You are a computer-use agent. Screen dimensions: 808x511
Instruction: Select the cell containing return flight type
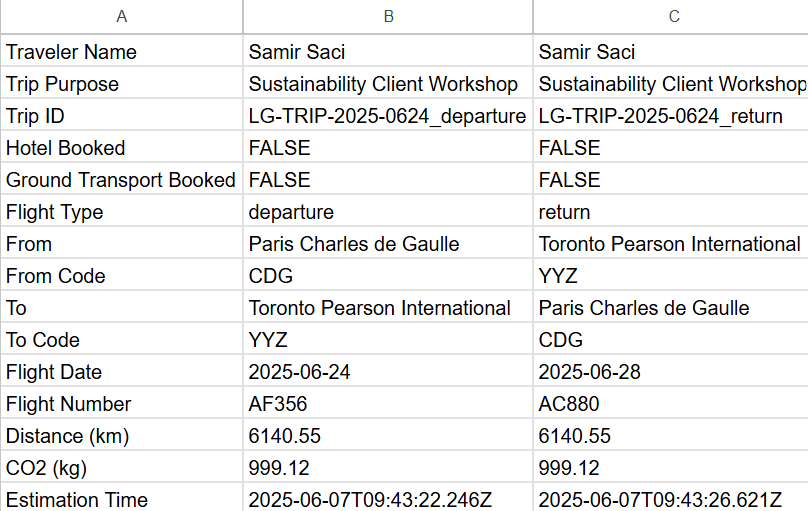[x=670, y=210]
